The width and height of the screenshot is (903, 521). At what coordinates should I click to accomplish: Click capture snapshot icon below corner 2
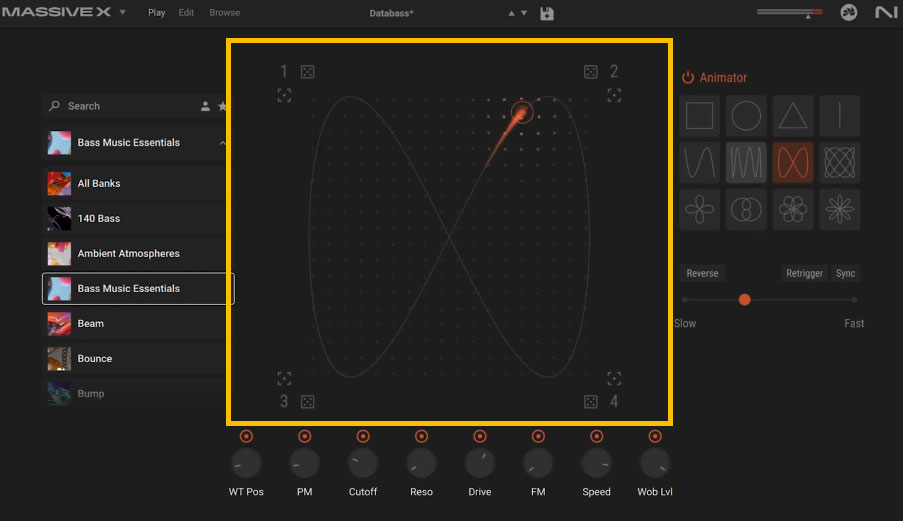pyautogui.click(x=614, y=95)
